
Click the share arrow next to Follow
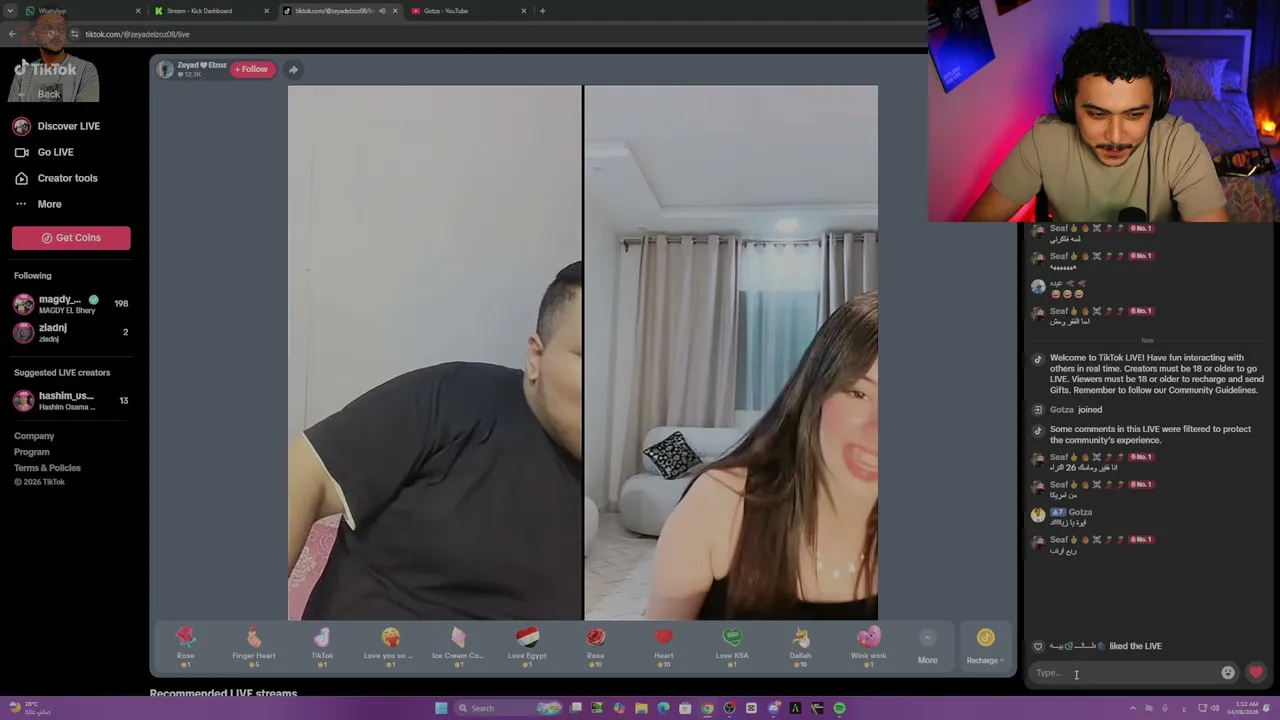click(293, 69)
